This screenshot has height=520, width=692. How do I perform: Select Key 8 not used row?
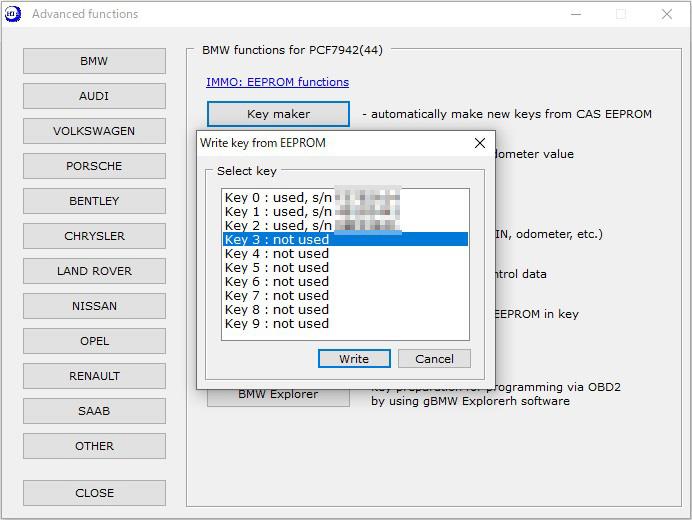click(345, 309)
